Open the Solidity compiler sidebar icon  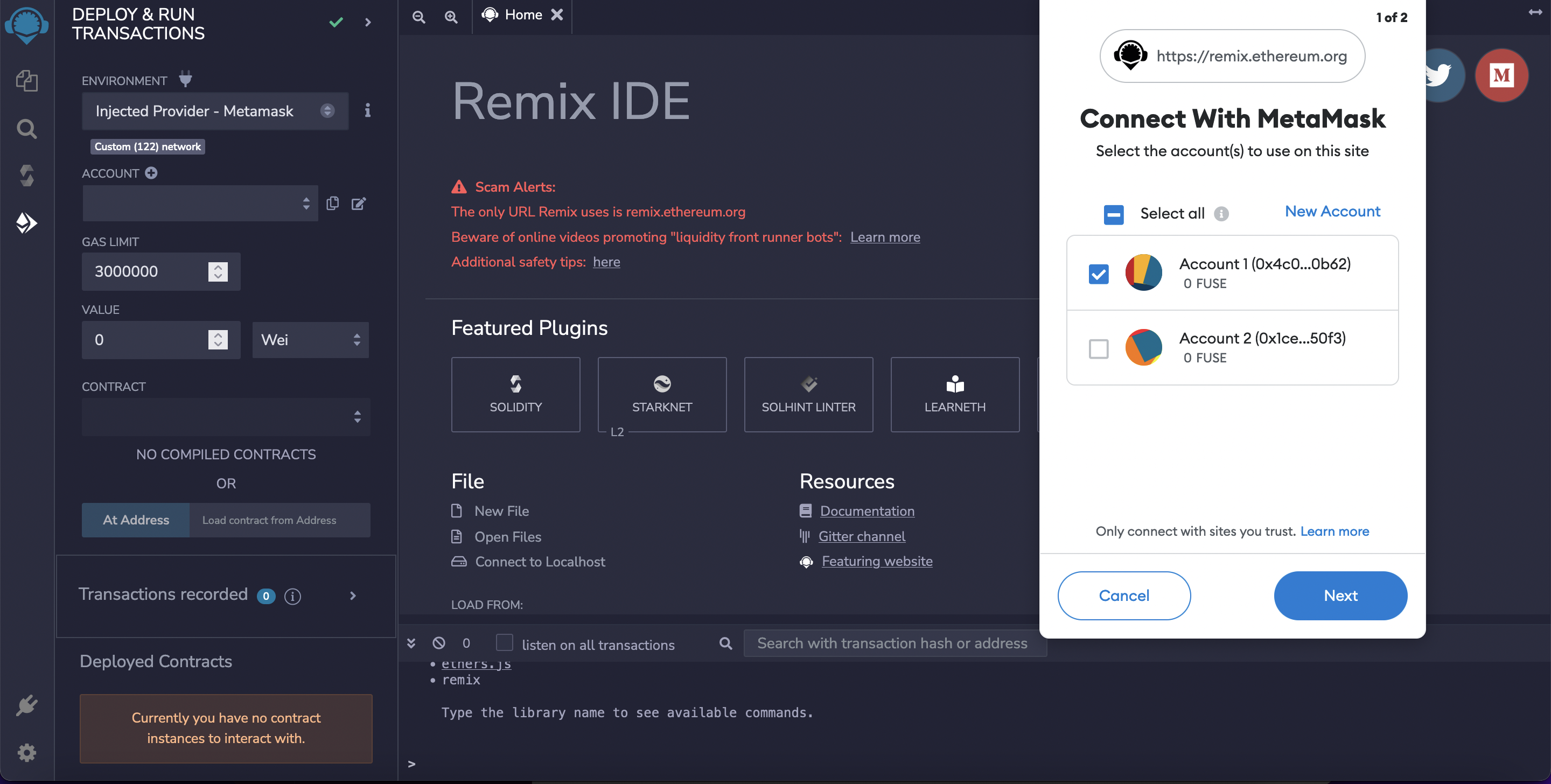pyautogui.click(x=26, y=175)
